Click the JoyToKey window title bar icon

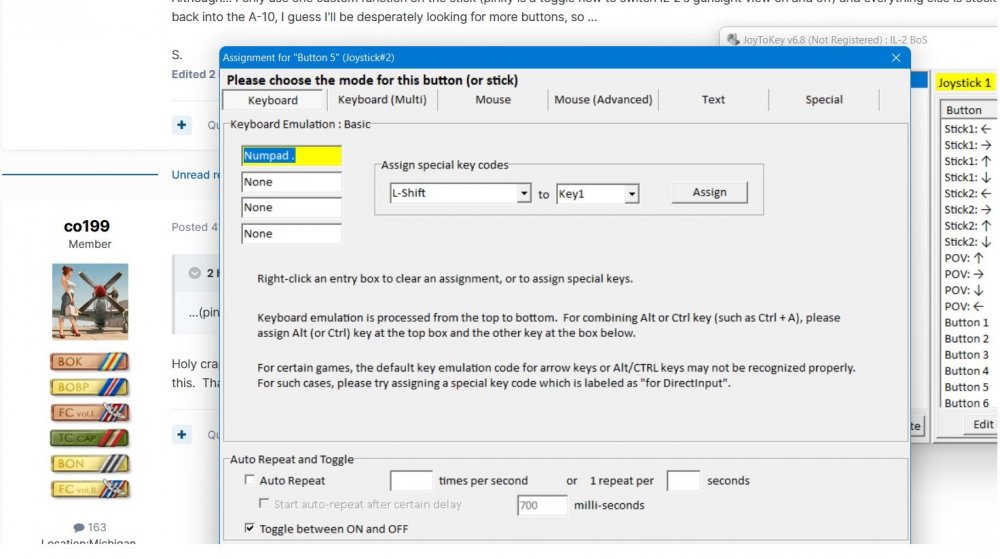coord(733,40)
